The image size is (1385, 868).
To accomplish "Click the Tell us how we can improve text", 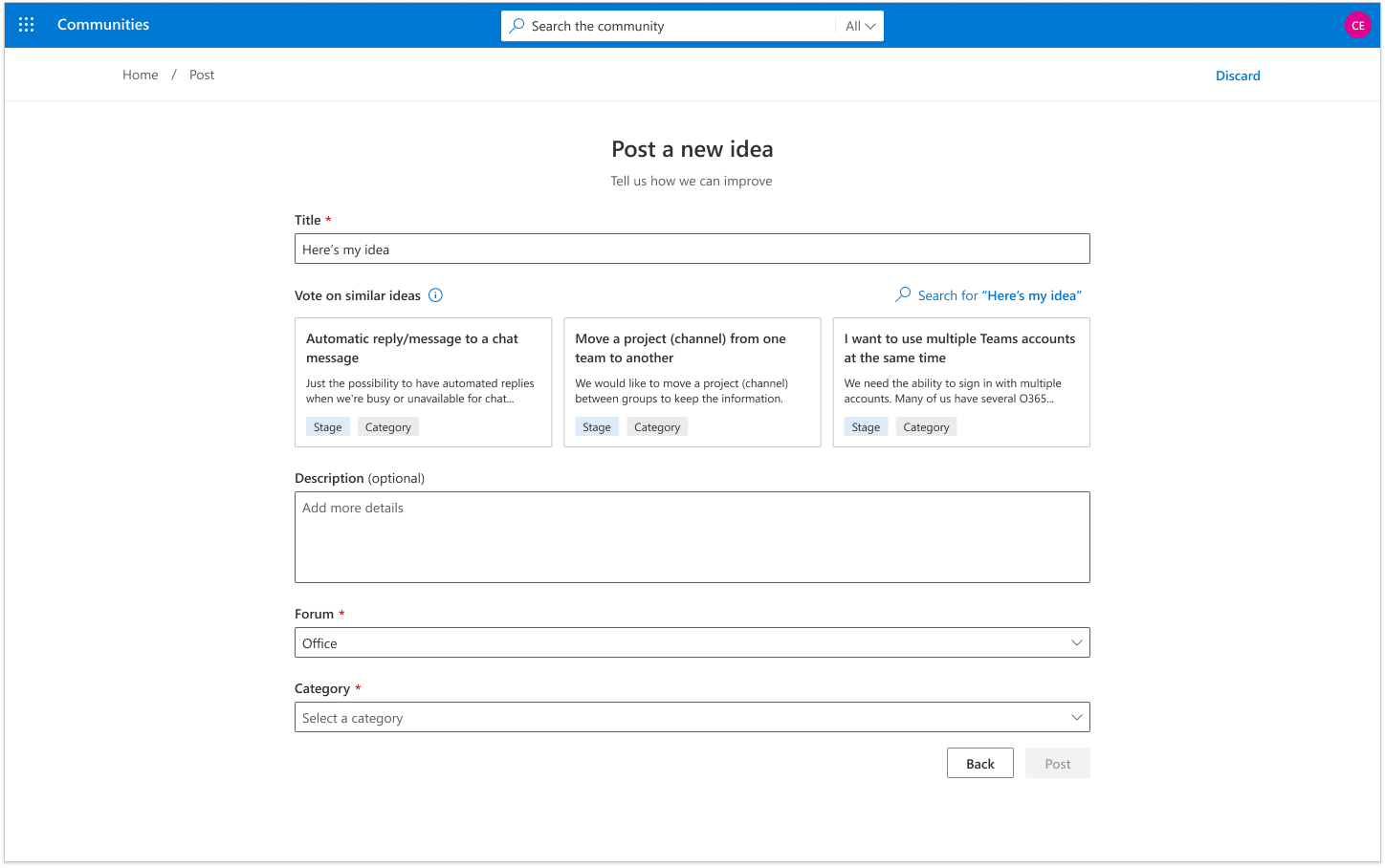I will [692, 181].
